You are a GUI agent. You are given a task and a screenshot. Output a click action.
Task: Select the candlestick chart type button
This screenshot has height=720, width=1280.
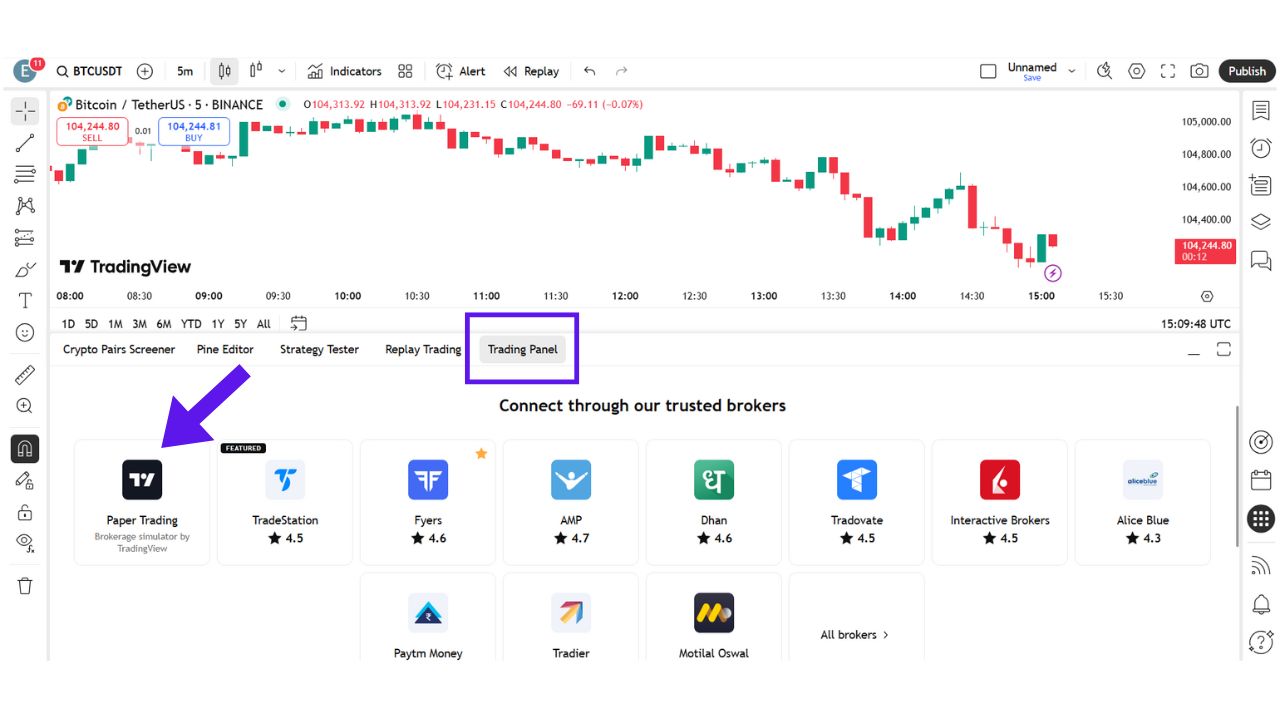tap(224, 71)
